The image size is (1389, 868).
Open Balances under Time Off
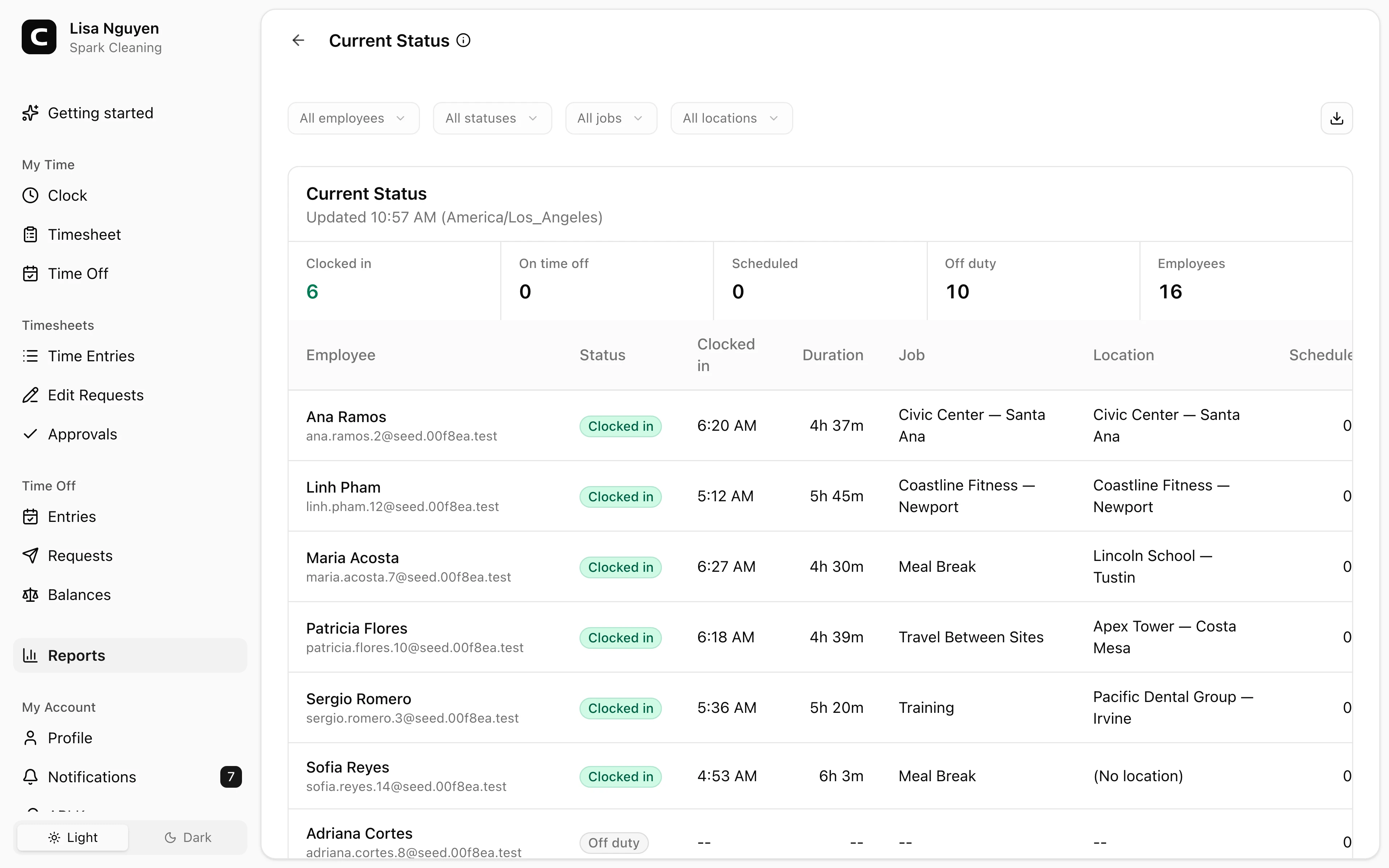click(x=130, y=595)
